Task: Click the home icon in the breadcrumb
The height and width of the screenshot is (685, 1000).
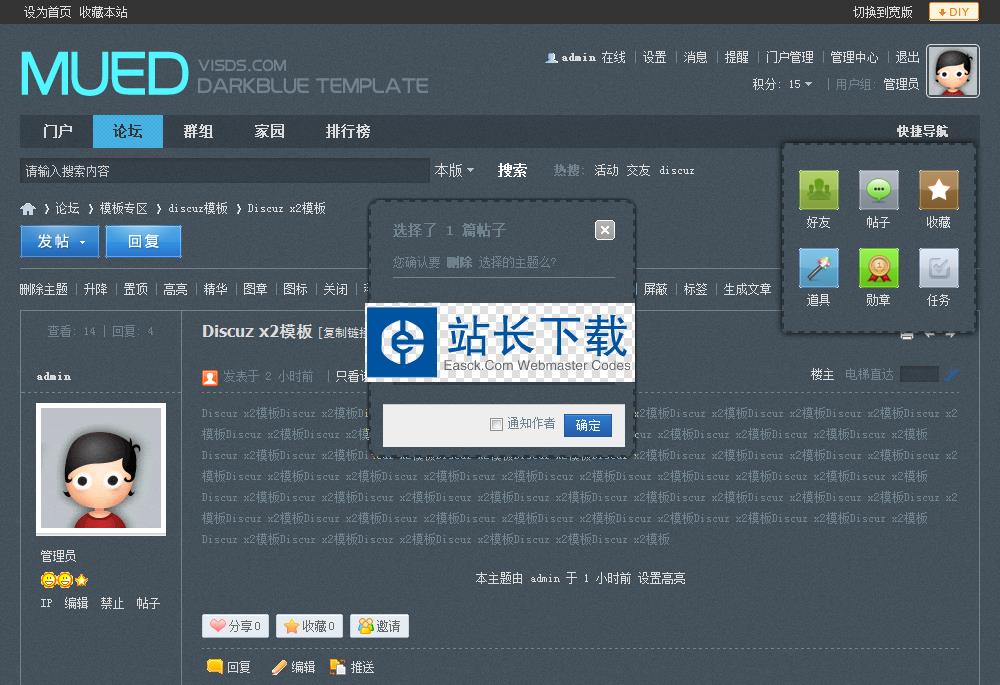Action: 28,208
